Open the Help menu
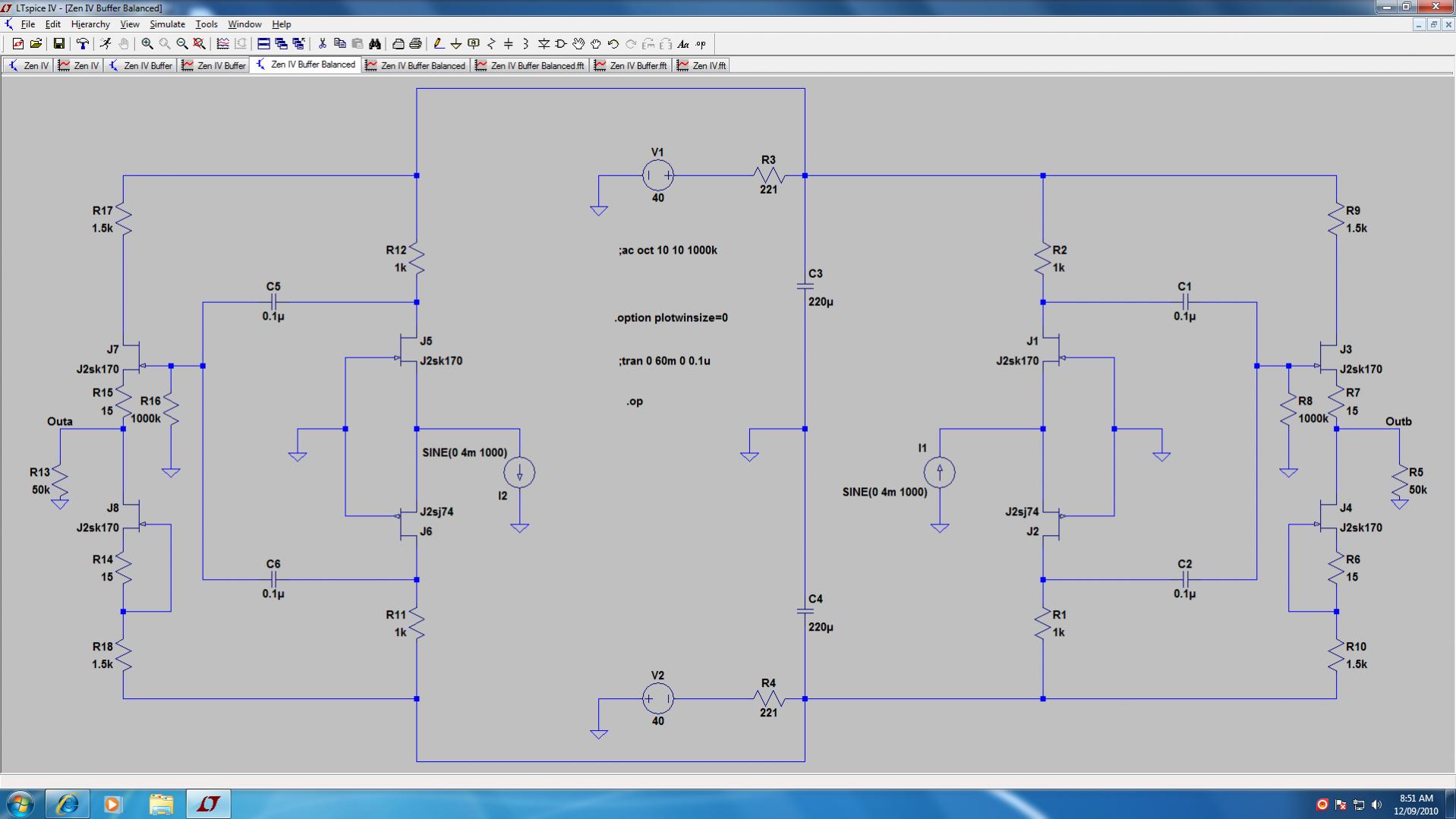This screenshot has width=1456, height=819. click(282, 24)
